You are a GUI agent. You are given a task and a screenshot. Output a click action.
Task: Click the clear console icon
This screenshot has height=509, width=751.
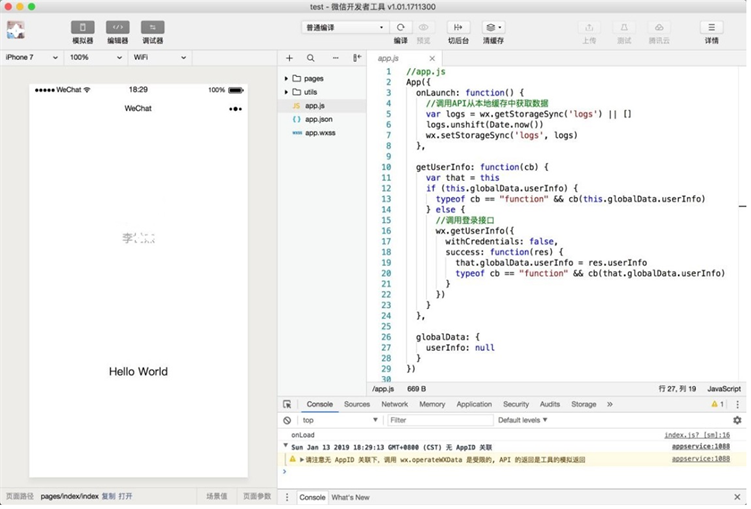tap(287, 420)
